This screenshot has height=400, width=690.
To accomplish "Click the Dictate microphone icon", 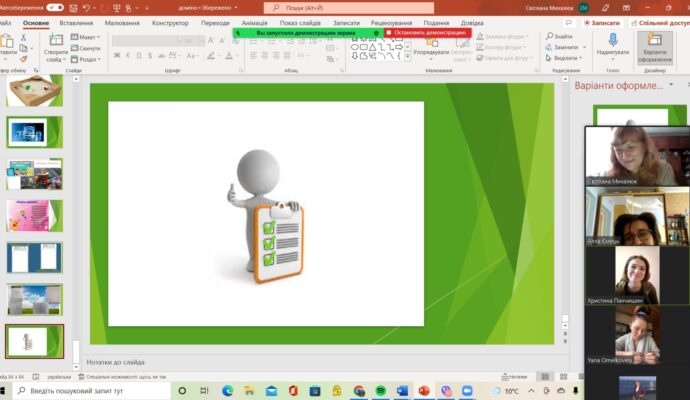I will pos(613,40).
